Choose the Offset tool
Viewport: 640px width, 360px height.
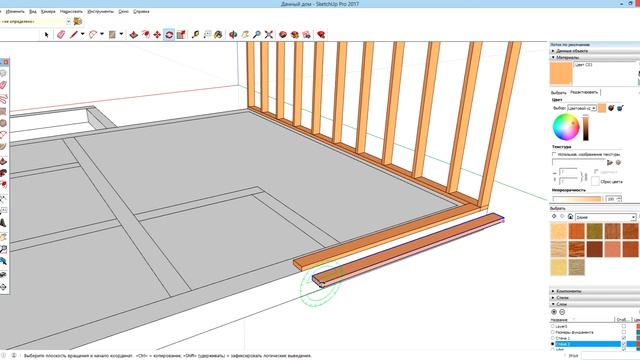[145, 35]
